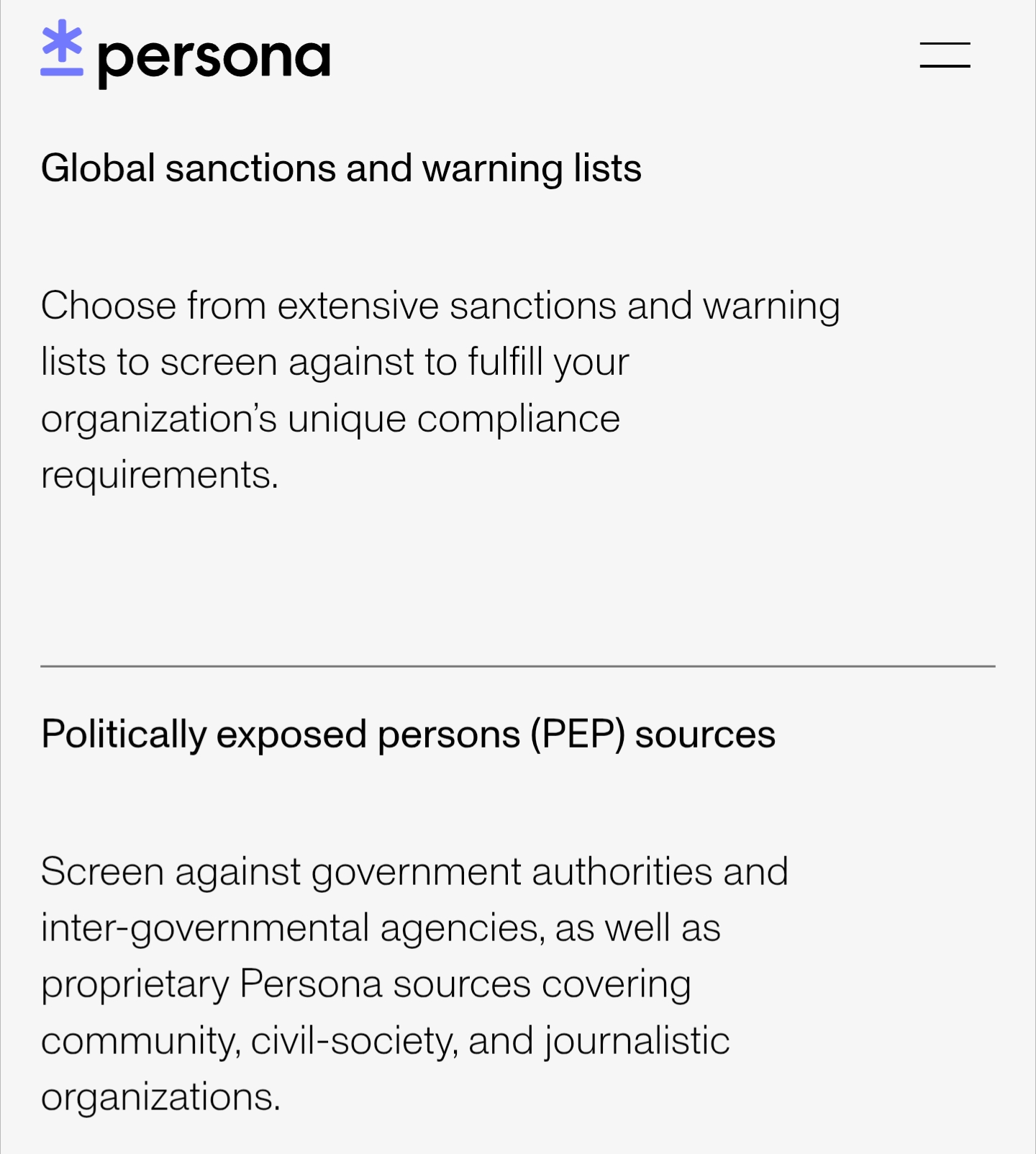
Task: Click the horizontal divider between sections
Action: pyautogui.click(x=518, y=666)
